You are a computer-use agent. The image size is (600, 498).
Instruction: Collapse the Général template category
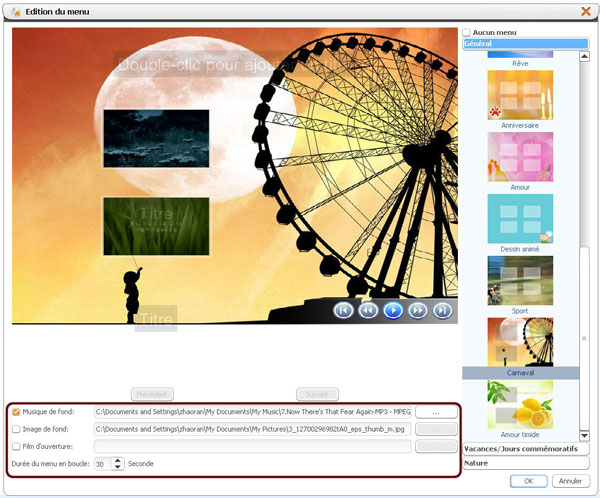(x=526, y=44)
